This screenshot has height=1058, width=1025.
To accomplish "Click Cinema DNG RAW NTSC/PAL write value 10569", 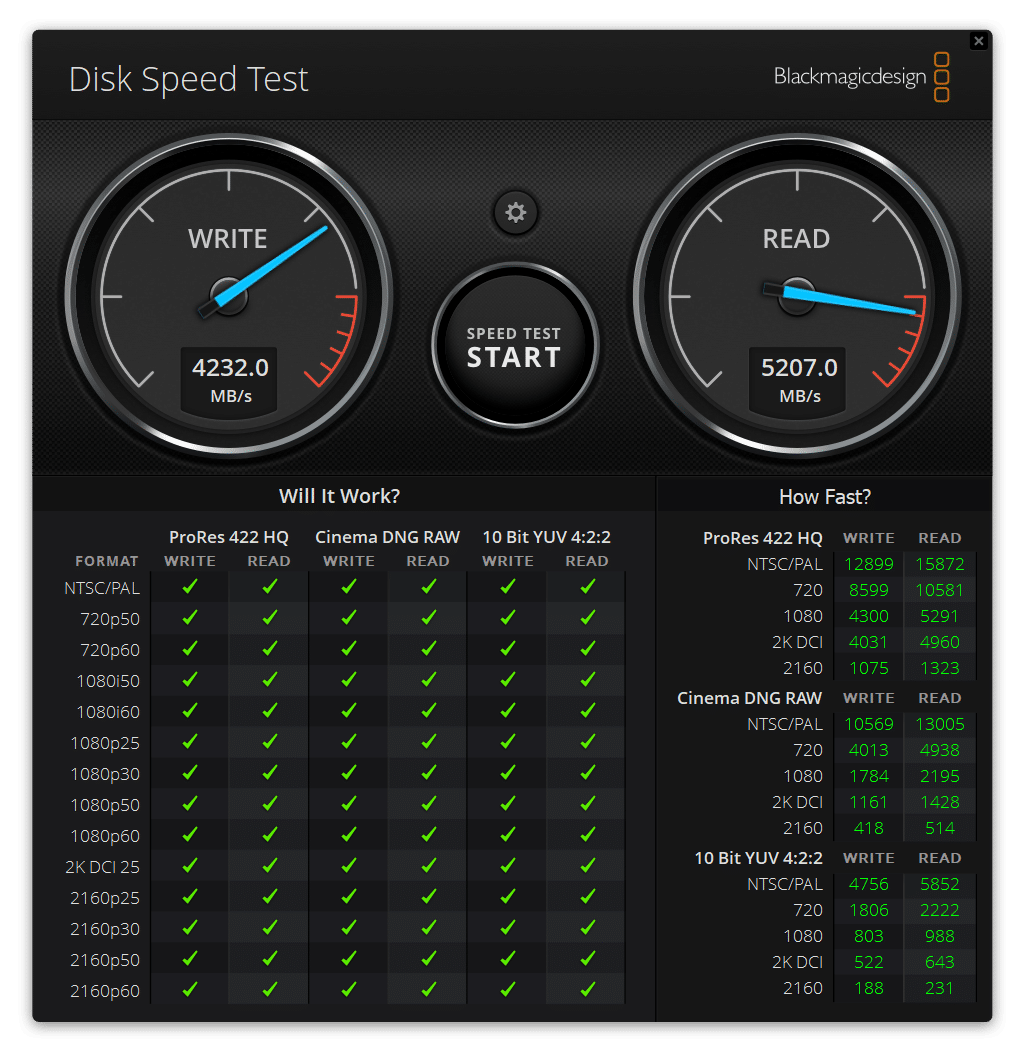I will [868, 724].
